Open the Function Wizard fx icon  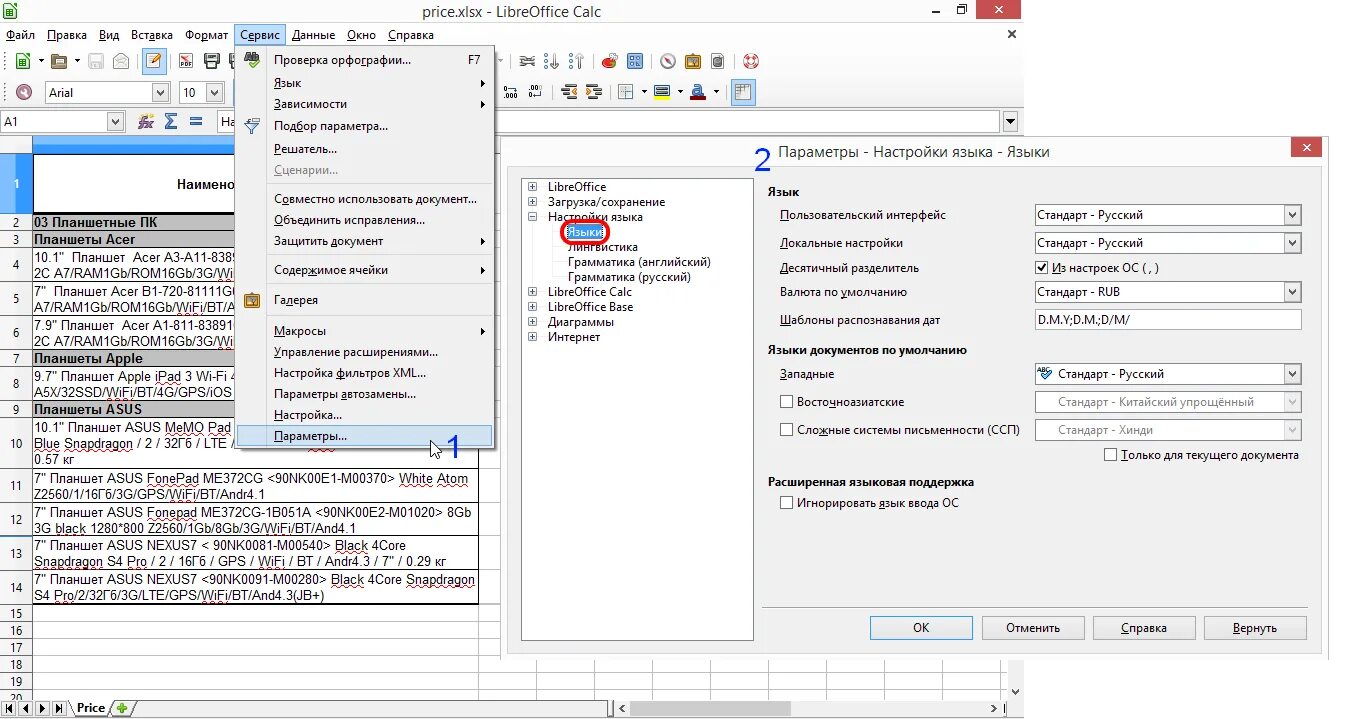pyautogui.click(x=146, y=122)
